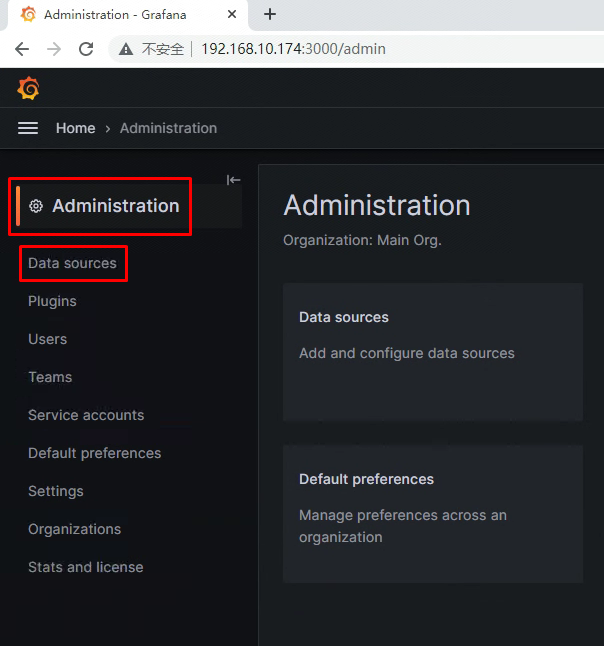This screenshot has width=604, height=646.
Task: Click the browser forward arrow
Action: click(x=54, y=49)
